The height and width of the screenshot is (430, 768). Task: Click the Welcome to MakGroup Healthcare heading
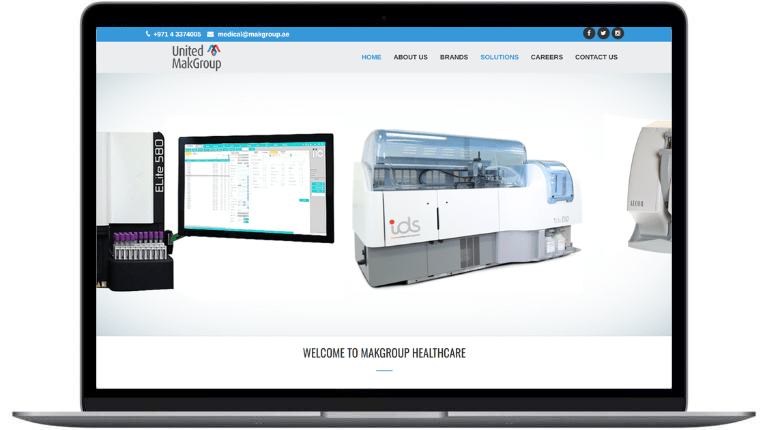coord(384,353)
